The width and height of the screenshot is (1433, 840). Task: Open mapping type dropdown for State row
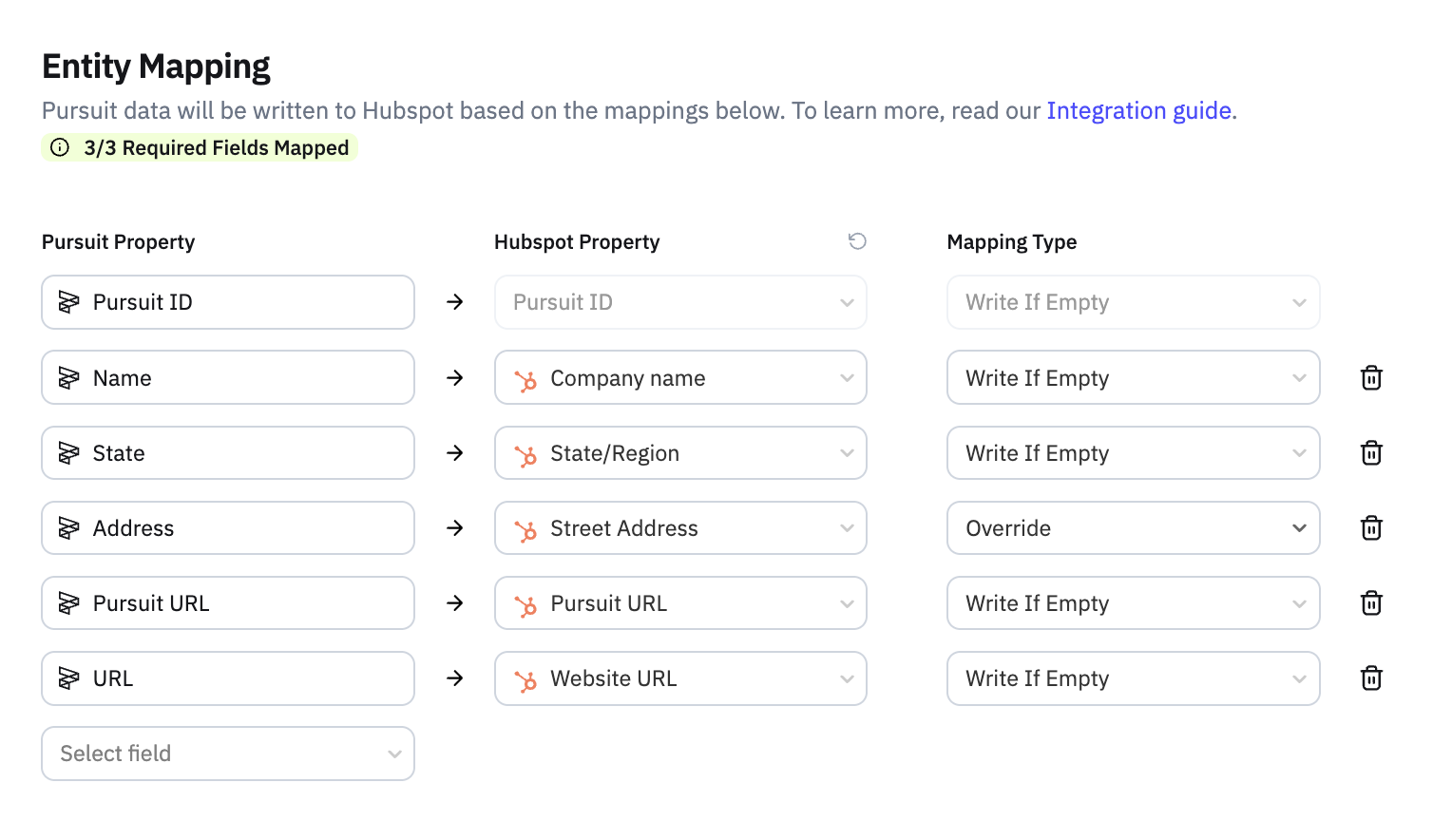1133,452
